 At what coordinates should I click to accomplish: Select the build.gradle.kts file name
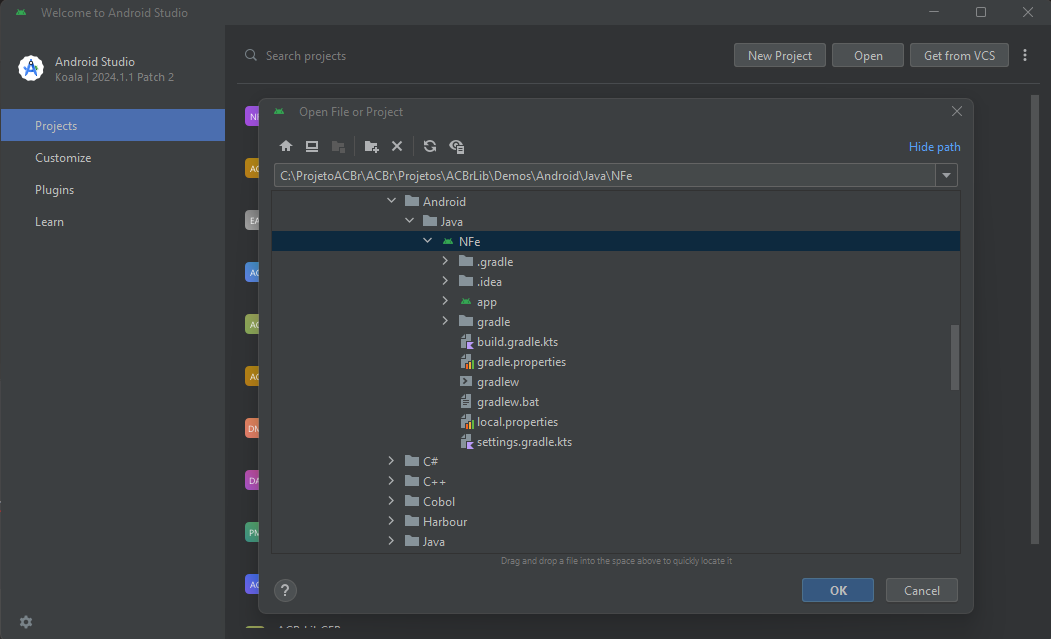click(x=517, y=342)
